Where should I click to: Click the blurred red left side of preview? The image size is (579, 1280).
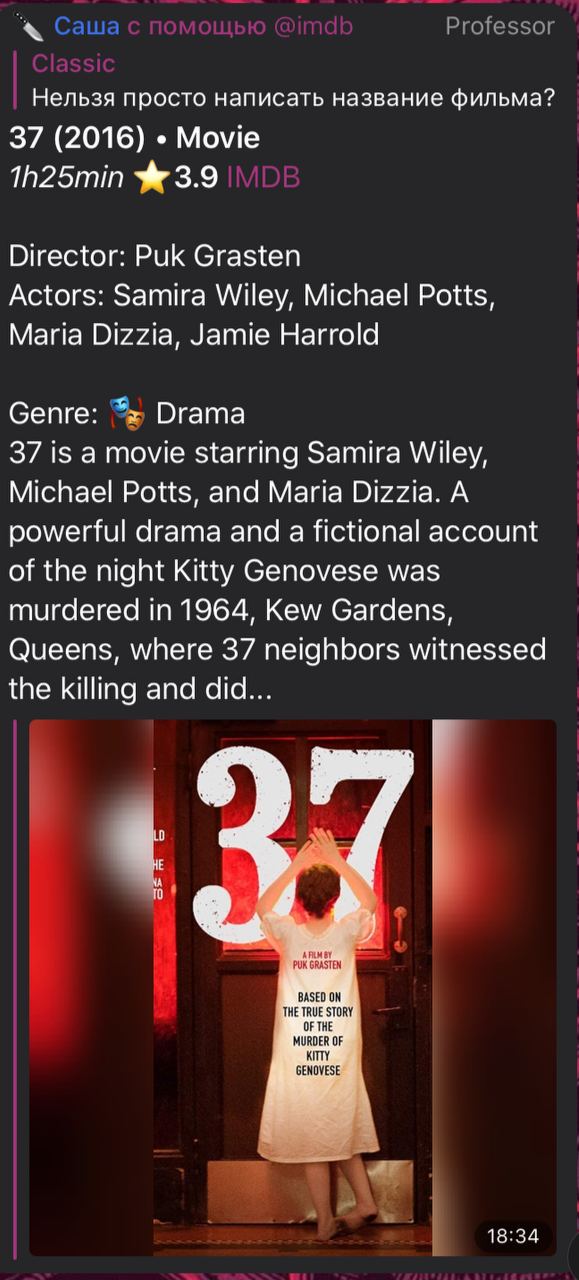pyautogui.click(x=91, y=987)
